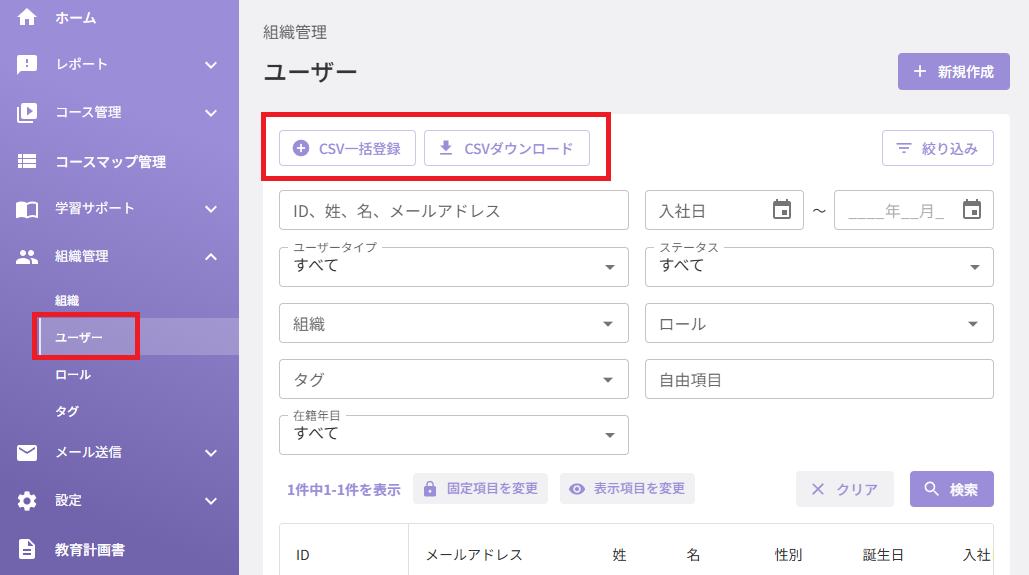Viewport: 1029px width, 575px height.
Task: Click the 性別 column header
Action: click(x=788, y=555)
